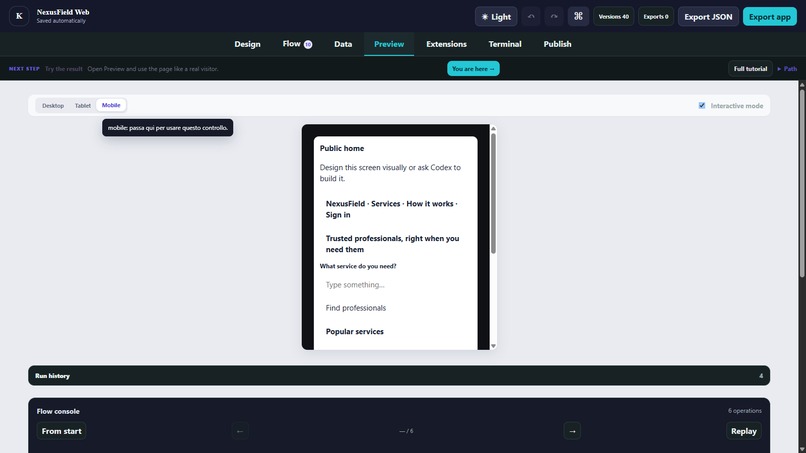806x453 pixels.
Task: Switch preview to Desktop size
Action: point(53,105)
